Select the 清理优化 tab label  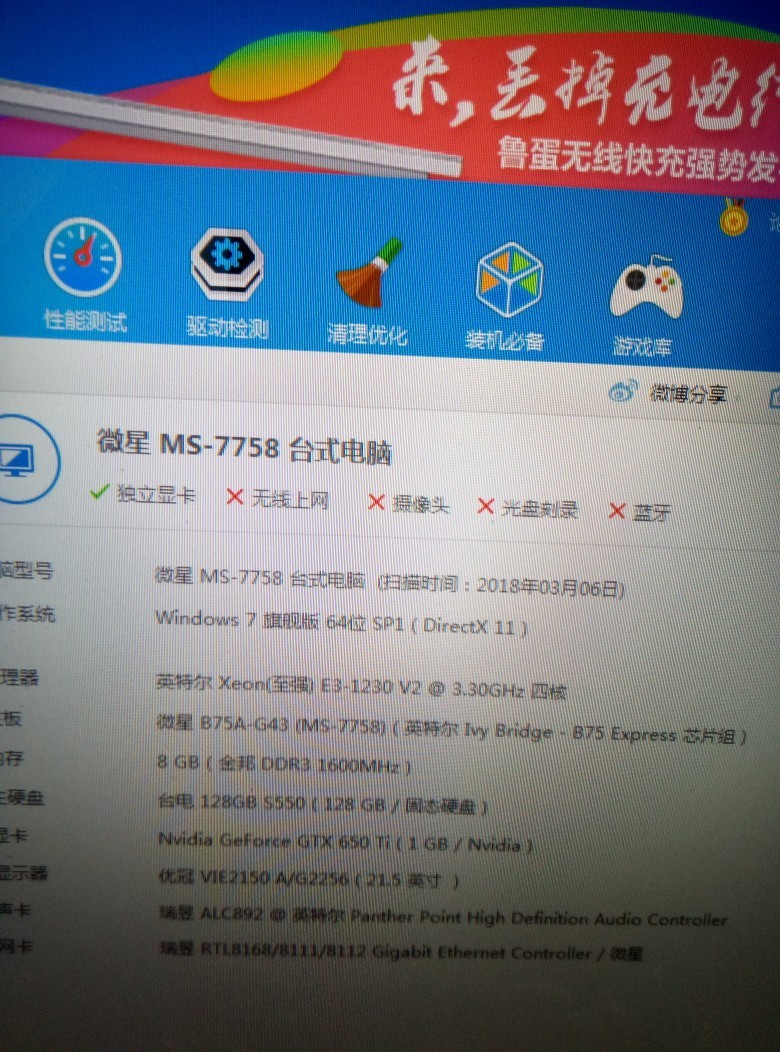tap(367, 334)
